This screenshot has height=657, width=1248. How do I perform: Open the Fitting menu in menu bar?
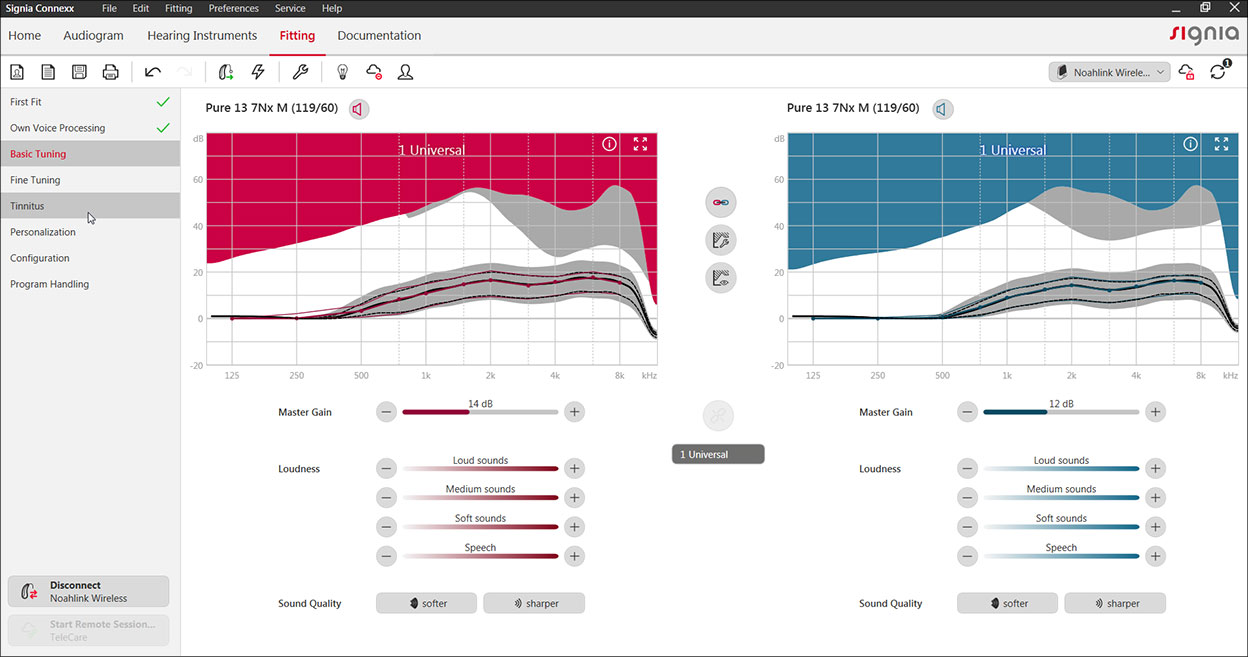178,8
